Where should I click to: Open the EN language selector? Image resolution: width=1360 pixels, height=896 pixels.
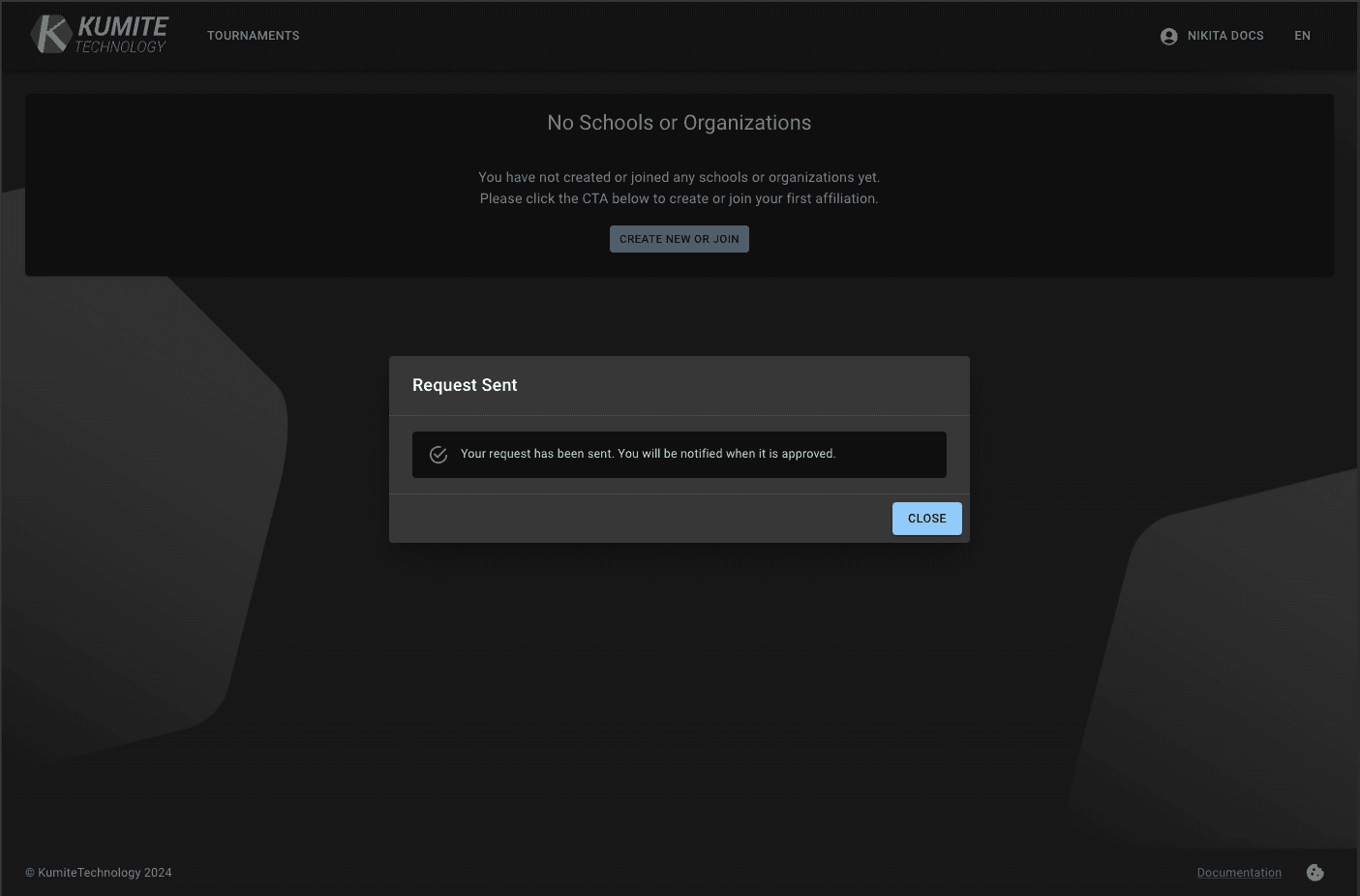click(x=1302, y=36)
